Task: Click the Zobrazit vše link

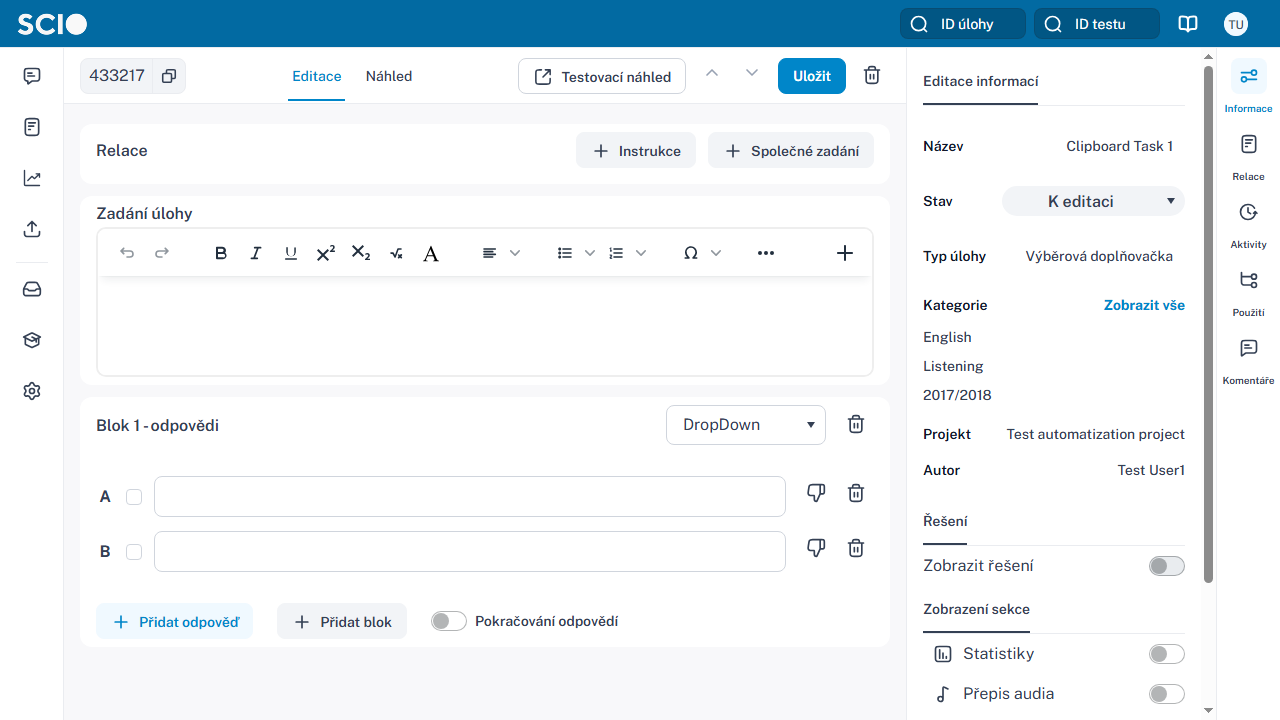Action: [x=1144, y=305]
